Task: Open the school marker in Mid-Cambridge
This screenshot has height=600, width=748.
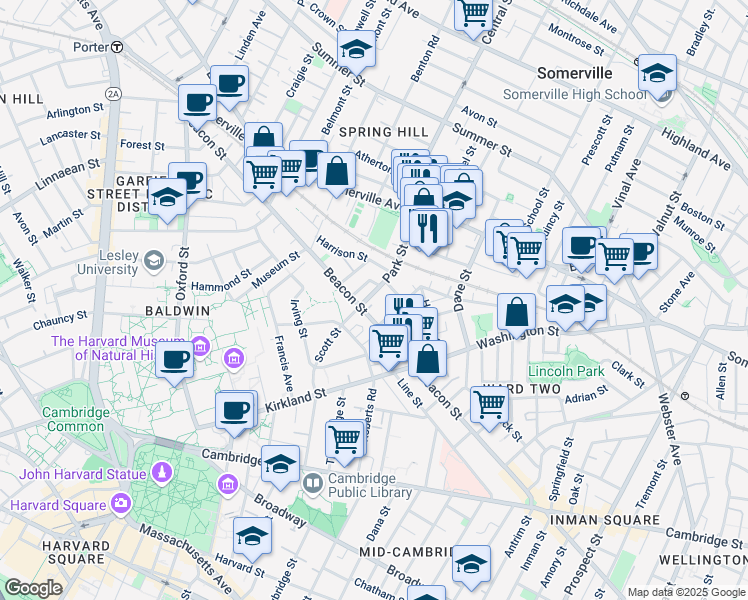Action: pos(471,566)
